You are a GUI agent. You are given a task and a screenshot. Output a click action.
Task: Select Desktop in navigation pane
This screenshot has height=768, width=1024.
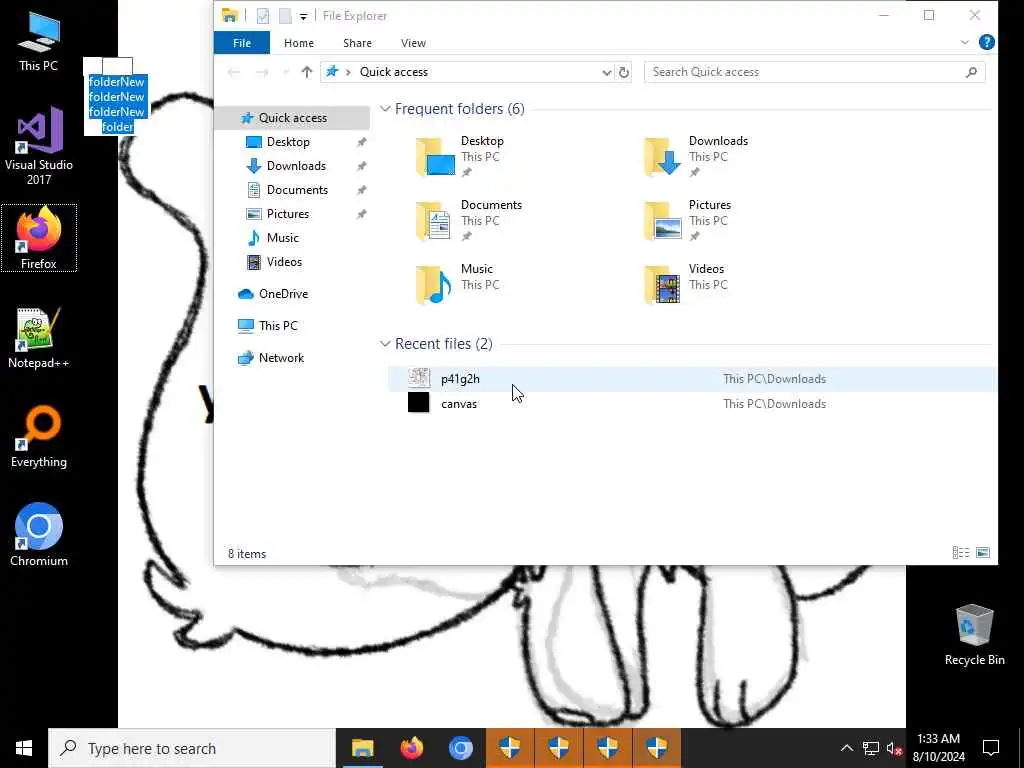click(x=287, y=142)
